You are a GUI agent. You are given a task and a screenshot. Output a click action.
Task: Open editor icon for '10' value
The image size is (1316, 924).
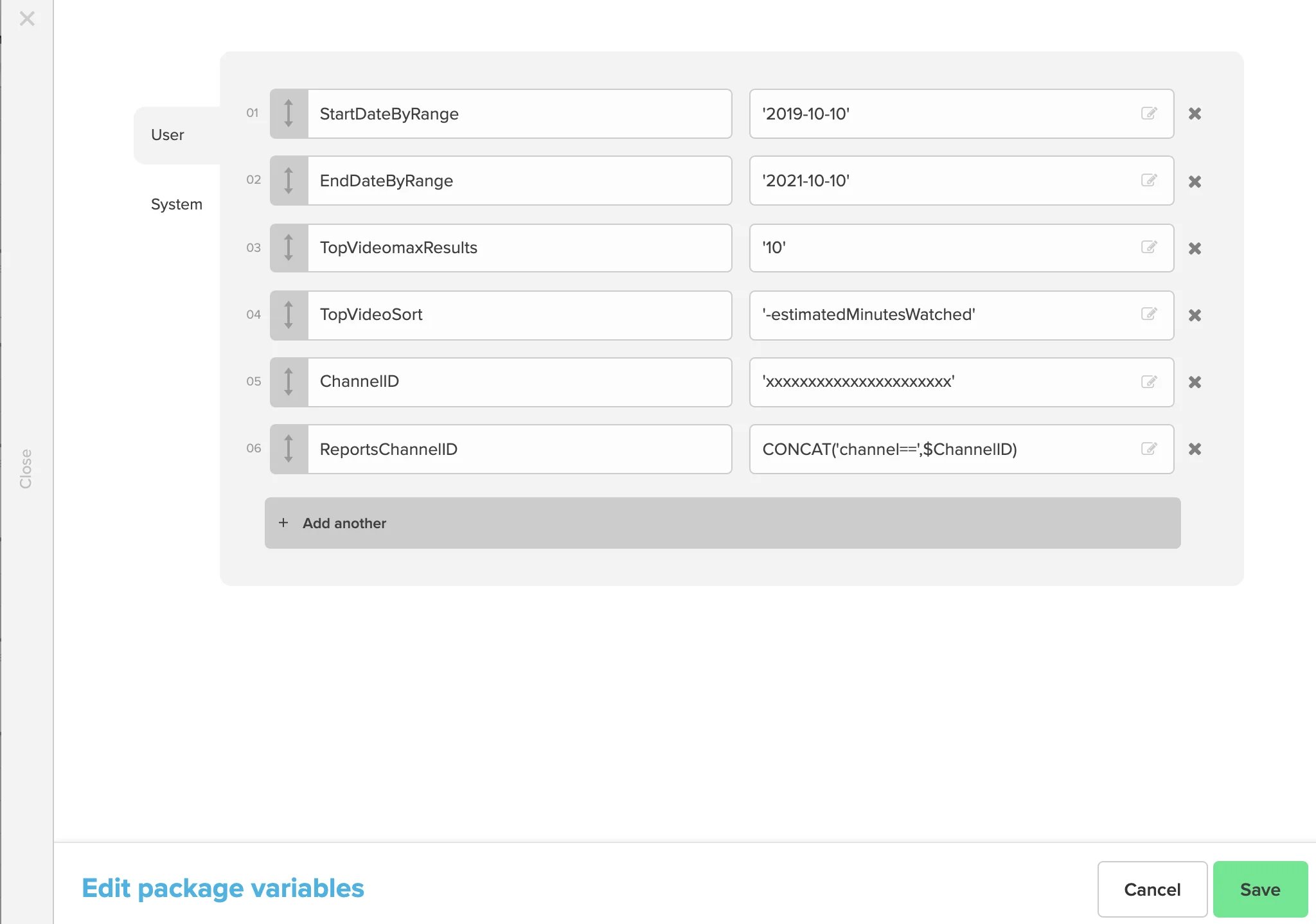coord(1149,247)
